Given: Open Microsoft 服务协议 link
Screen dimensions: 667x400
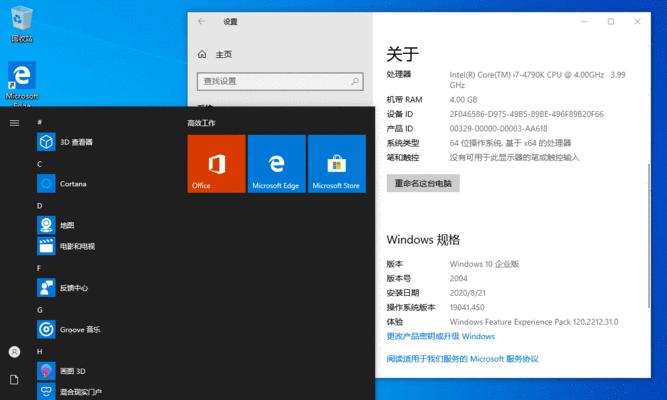Looking at the screenshot, I should 462,359.
